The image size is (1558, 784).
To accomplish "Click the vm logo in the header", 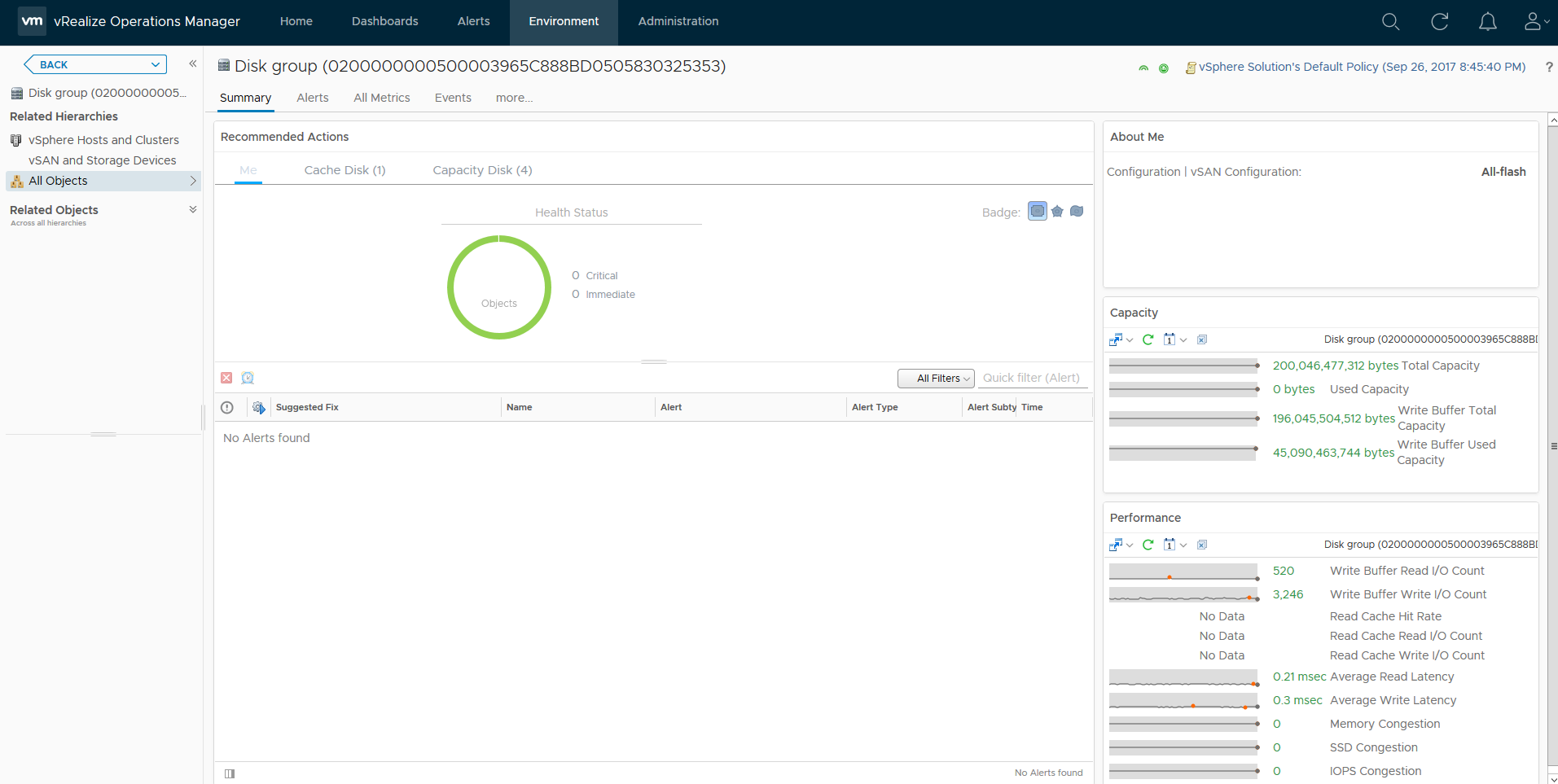I will [32, 21].
